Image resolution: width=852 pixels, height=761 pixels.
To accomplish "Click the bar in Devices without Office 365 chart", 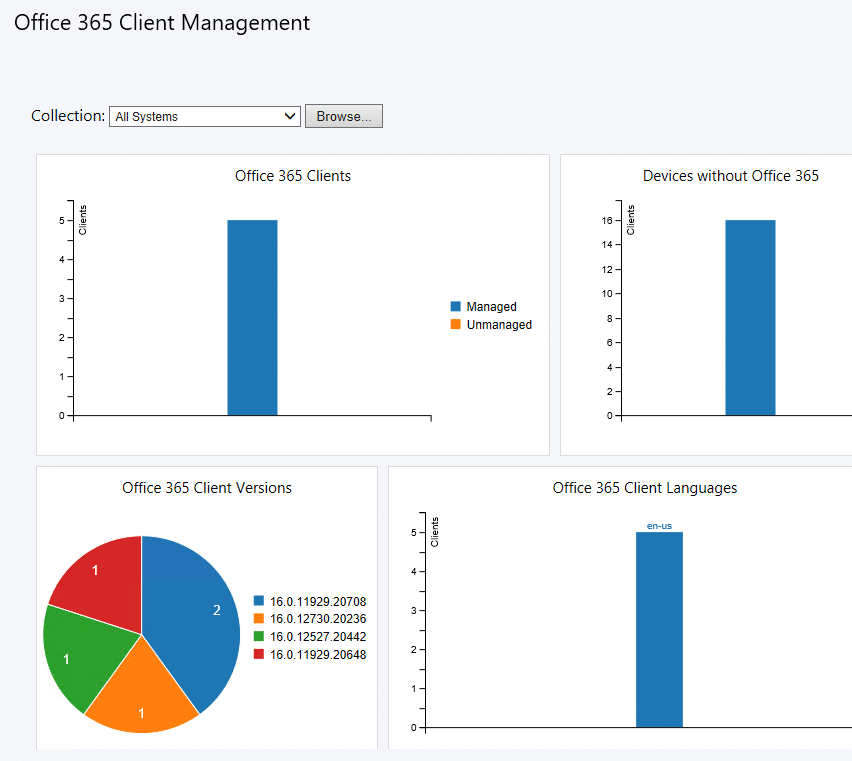I will pos(750,317).
